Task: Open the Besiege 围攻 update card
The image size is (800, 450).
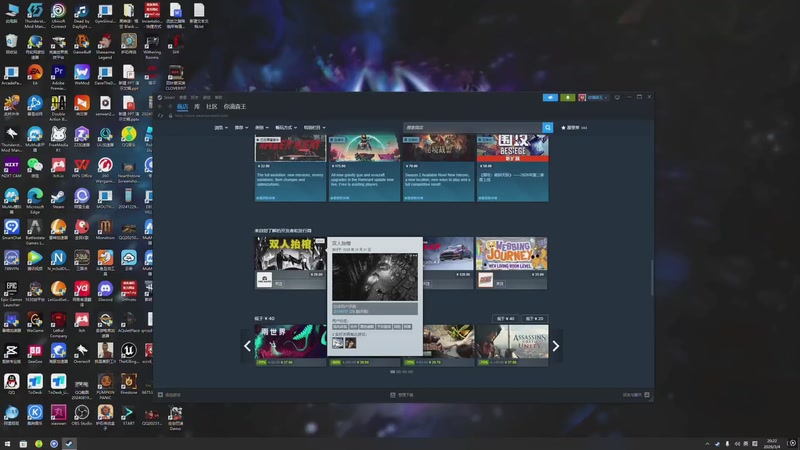Action: pyautogui.click(x=512, y=168)
